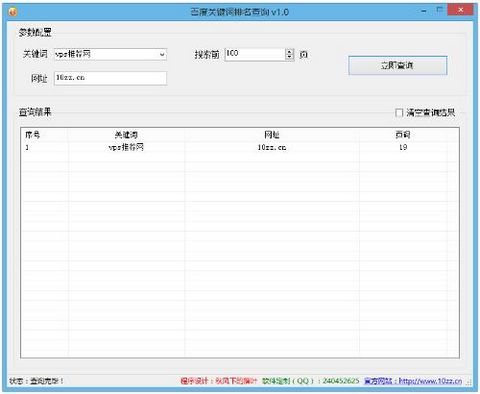Click the 10zz.cn cell in result row
This screenshot has width=480, height=394.
point(272,147)
